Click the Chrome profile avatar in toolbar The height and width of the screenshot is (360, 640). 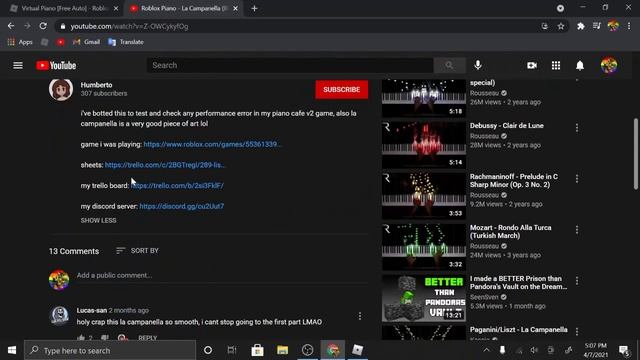click(613, 26)
